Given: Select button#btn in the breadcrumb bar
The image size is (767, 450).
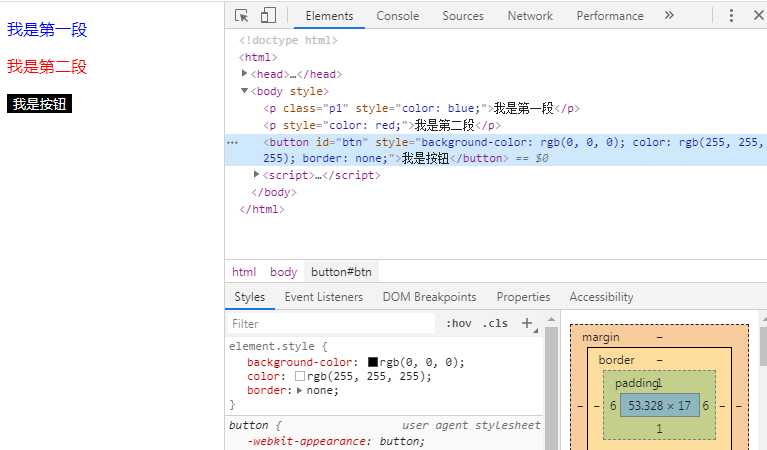Looking at the screenshot, I should point(341,272).
